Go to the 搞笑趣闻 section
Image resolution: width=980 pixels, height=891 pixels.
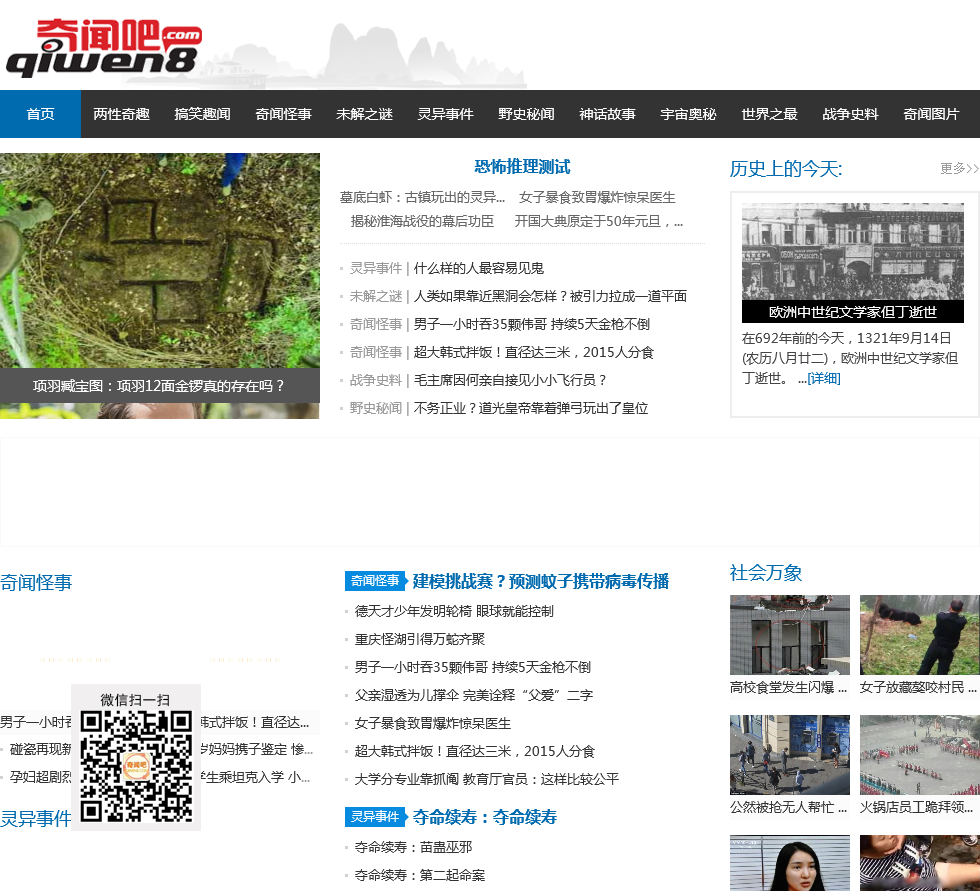(x=202, y=114)
